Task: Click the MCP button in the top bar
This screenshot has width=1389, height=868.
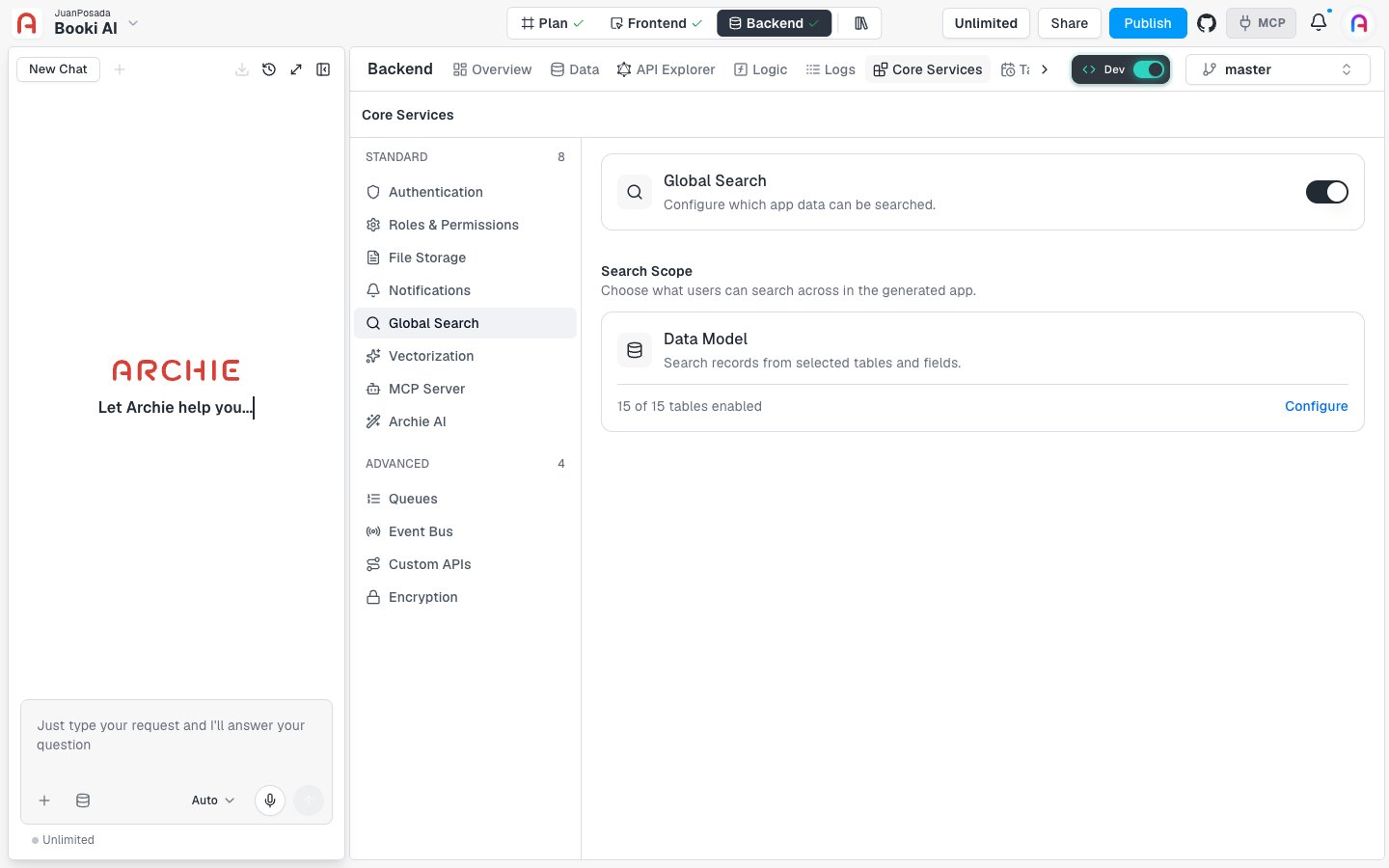Action: click(1262, 23)
